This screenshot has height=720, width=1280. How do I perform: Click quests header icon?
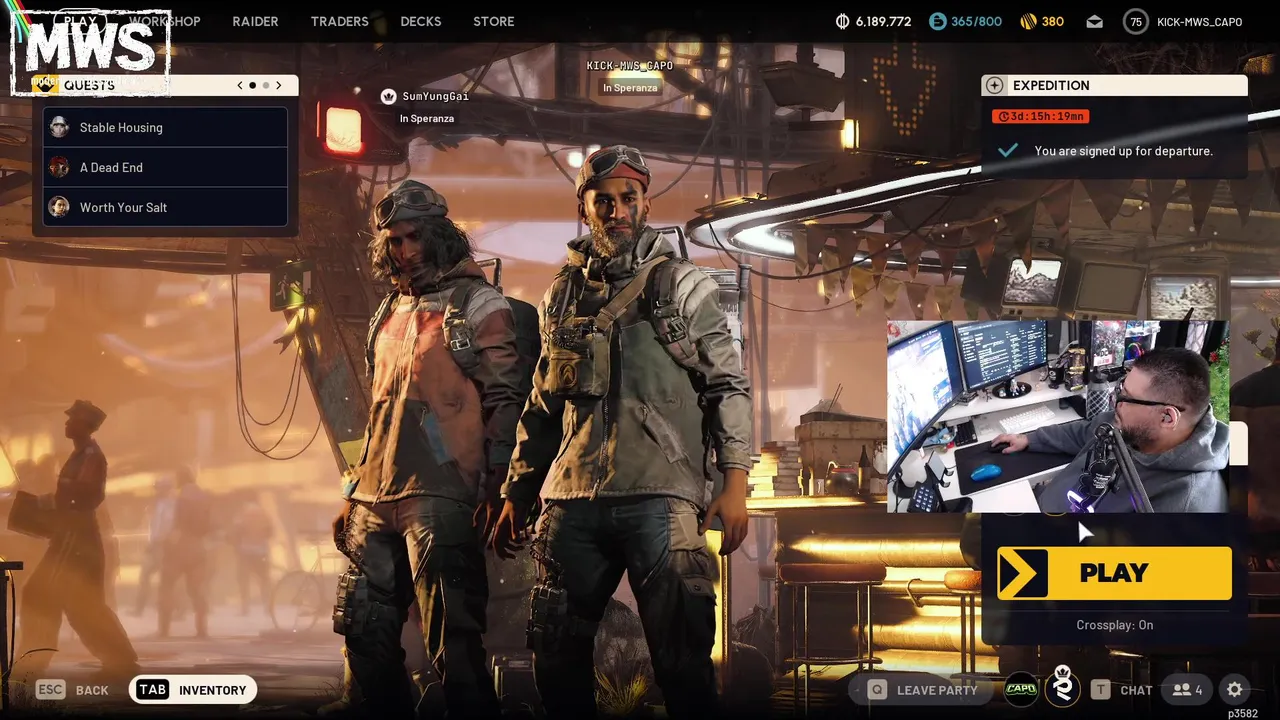[44, 85]
